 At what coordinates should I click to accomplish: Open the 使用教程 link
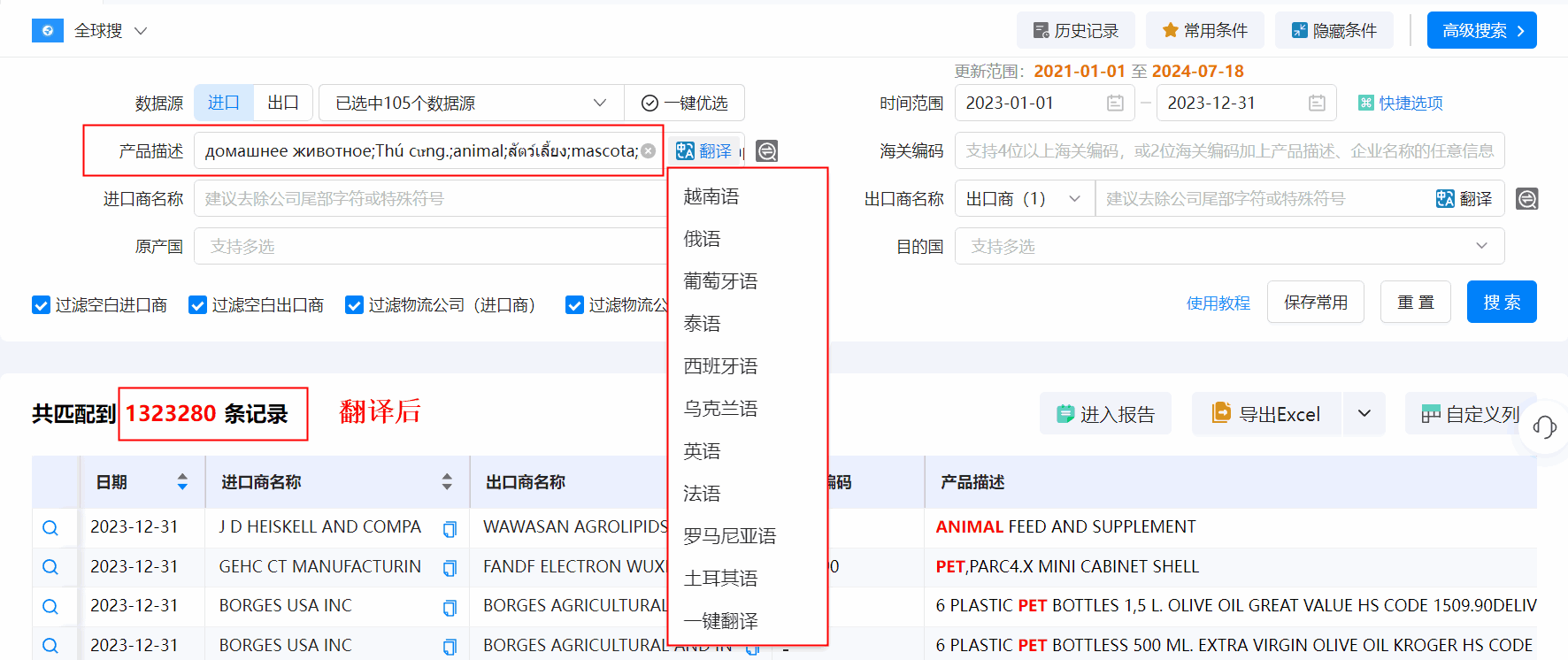coord(1218,303)
